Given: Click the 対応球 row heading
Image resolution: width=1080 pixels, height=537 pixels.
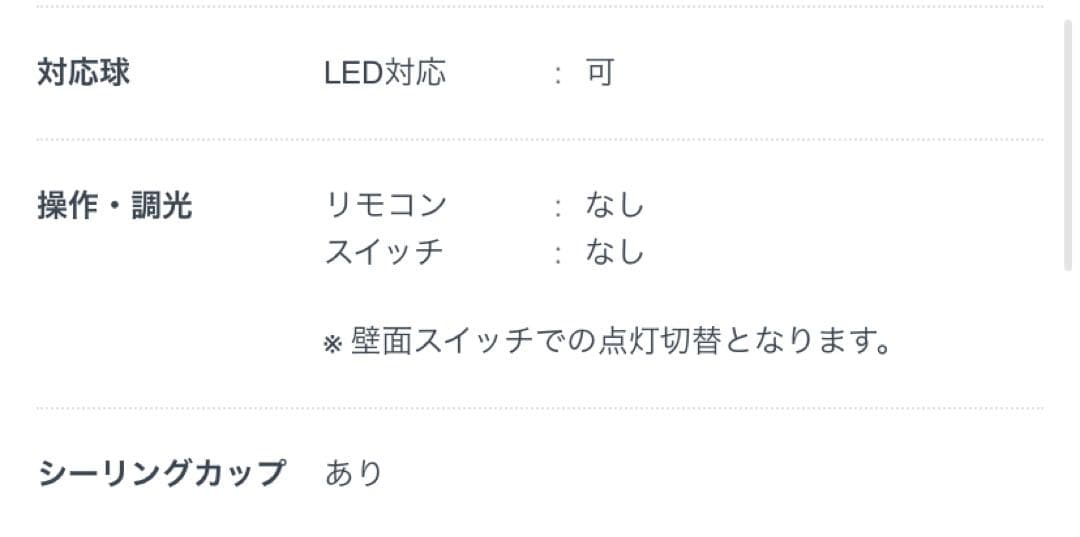Looking at the screenshot, I should (83, 73).
